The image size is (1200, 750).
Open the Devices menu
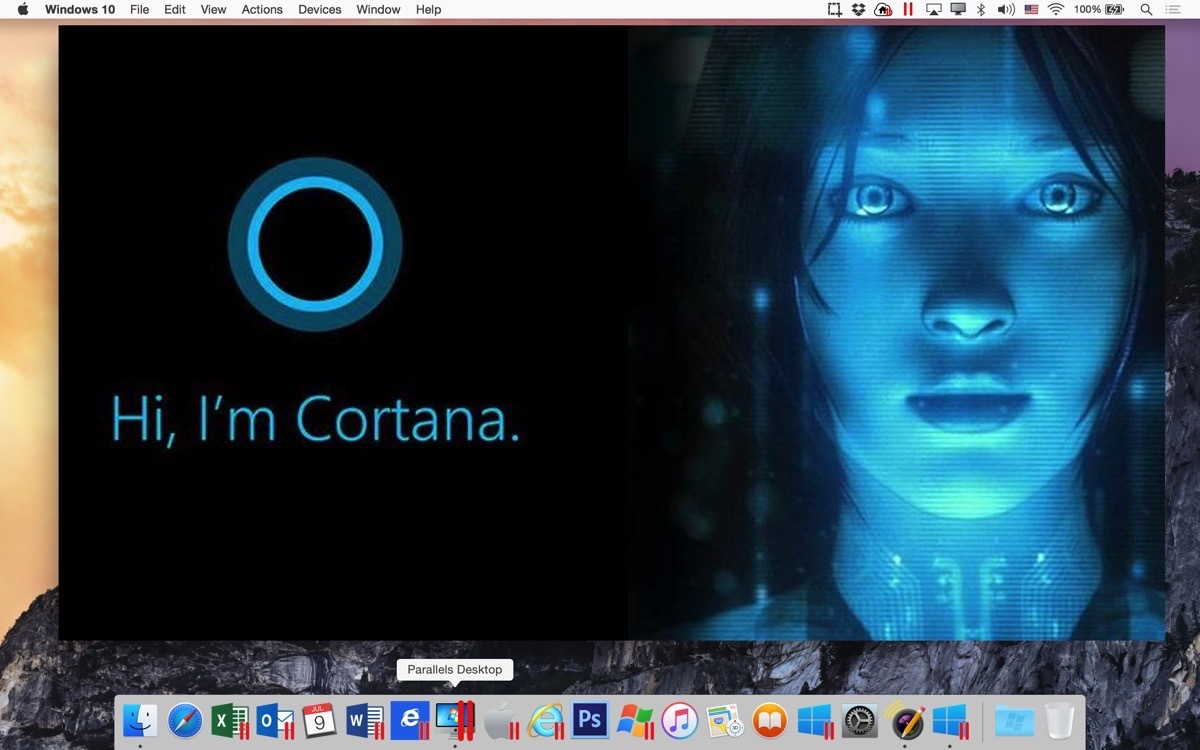click(x=320, y=10)
